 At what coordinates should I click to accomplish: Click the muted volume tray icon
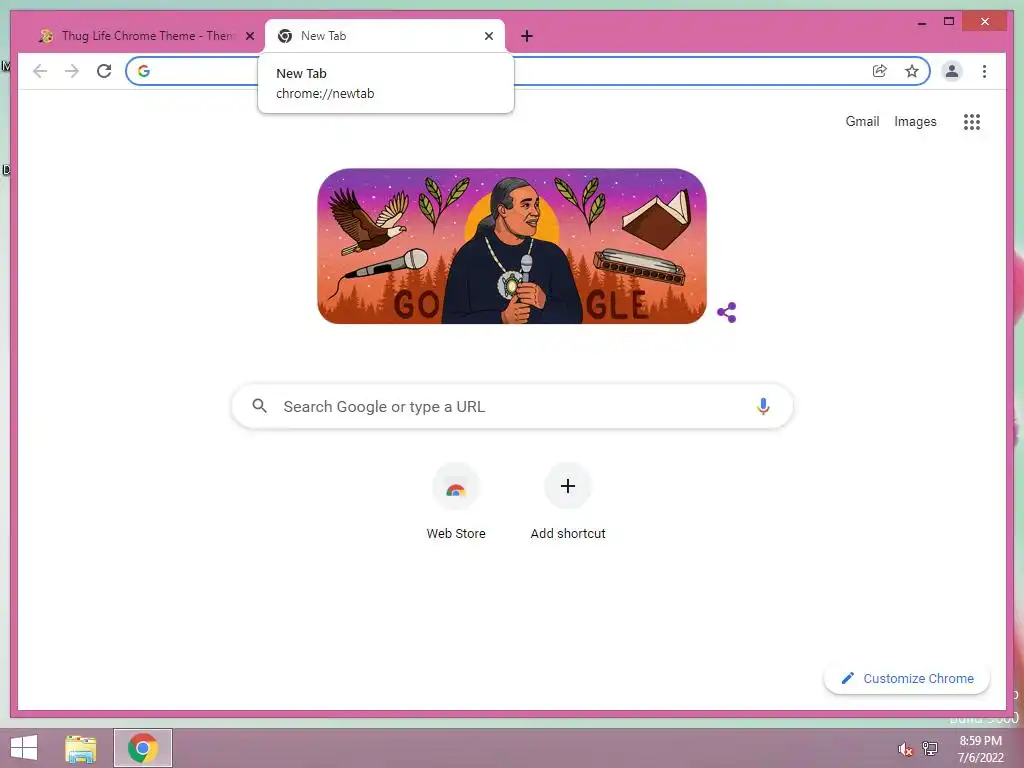click(x=905, y=749)
